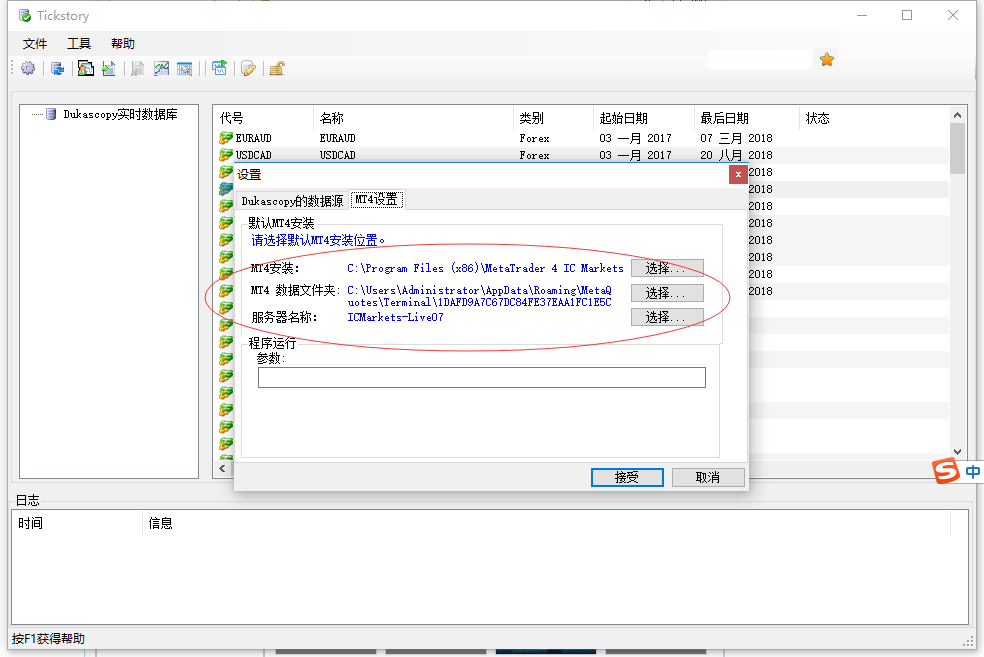Screen dimensions: 984x657
Task: Click EURAUD last date 07 三月 2018
Action: coord(736,138)
